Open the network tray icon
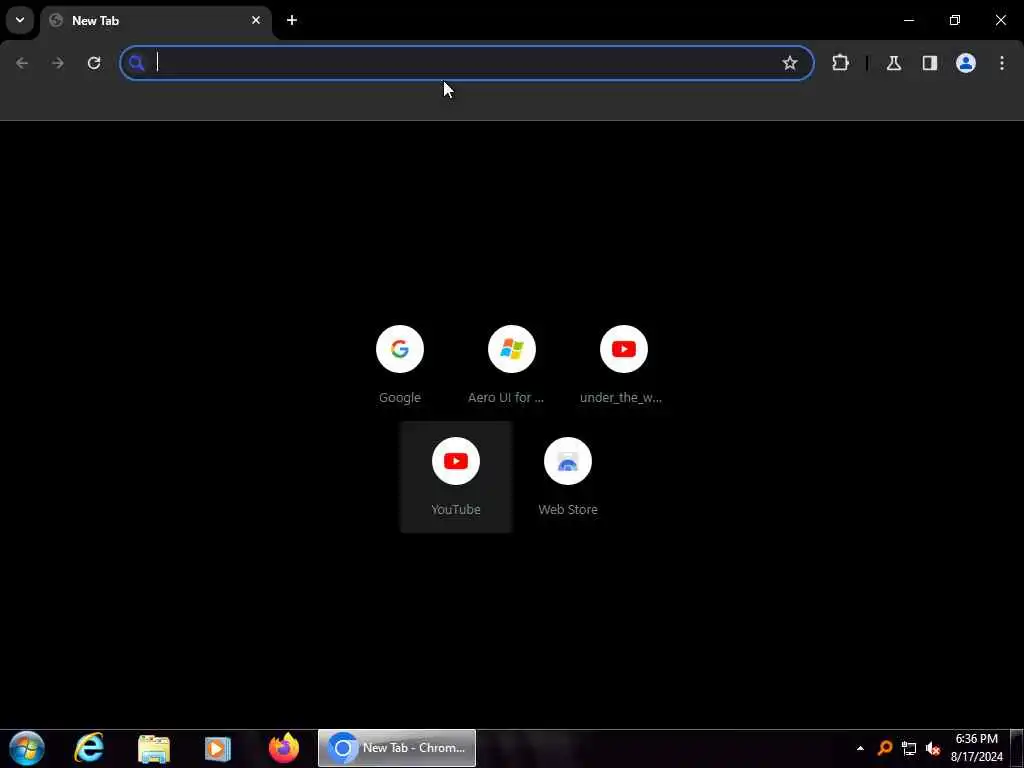 pyautogui.click(x=909, y=748)
